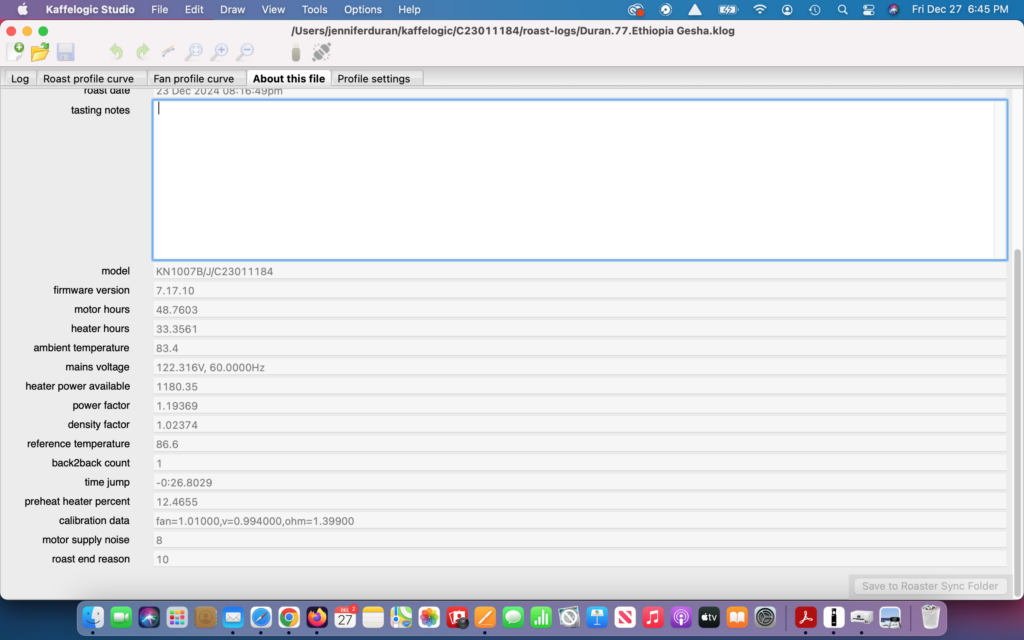Click the preheat heater percent value 12.4655
The width and height of the screenshot is (1024, 640).
coord(579,502)
